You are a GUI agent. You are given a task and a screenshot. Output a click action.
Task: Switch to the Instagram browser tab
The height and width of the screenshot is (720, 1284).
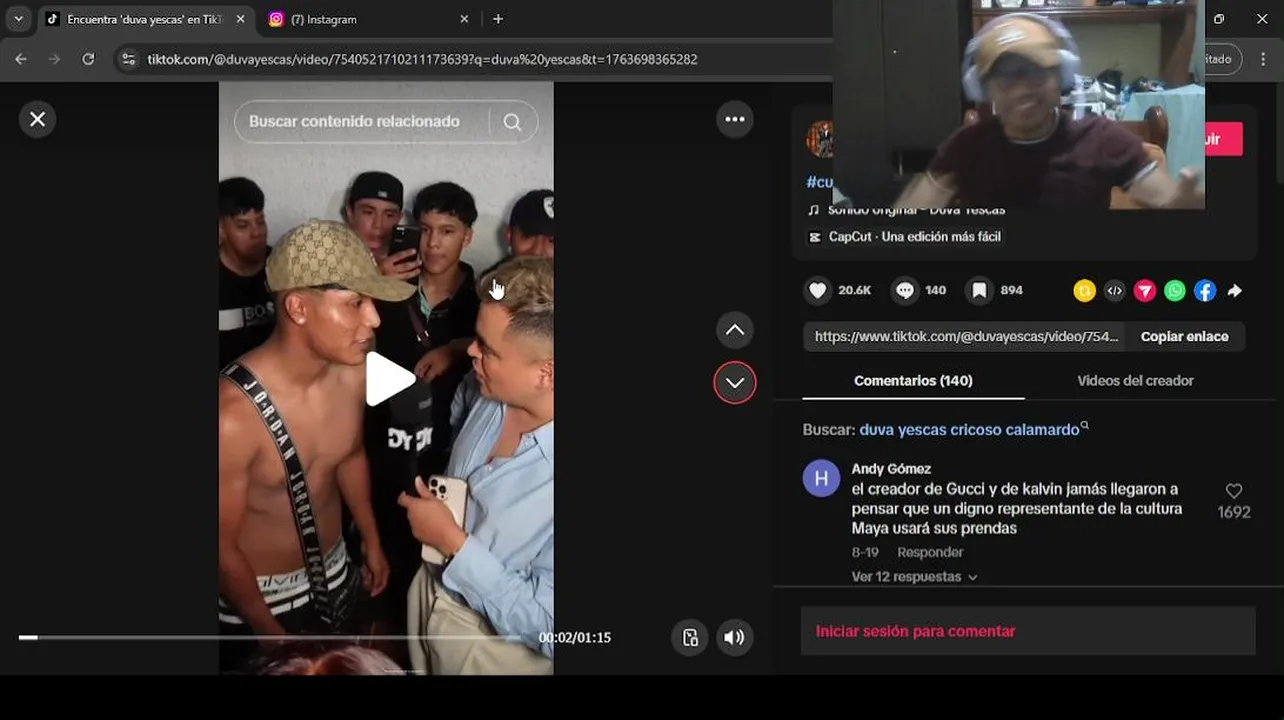pyautogui.click(x=365, y=19)
